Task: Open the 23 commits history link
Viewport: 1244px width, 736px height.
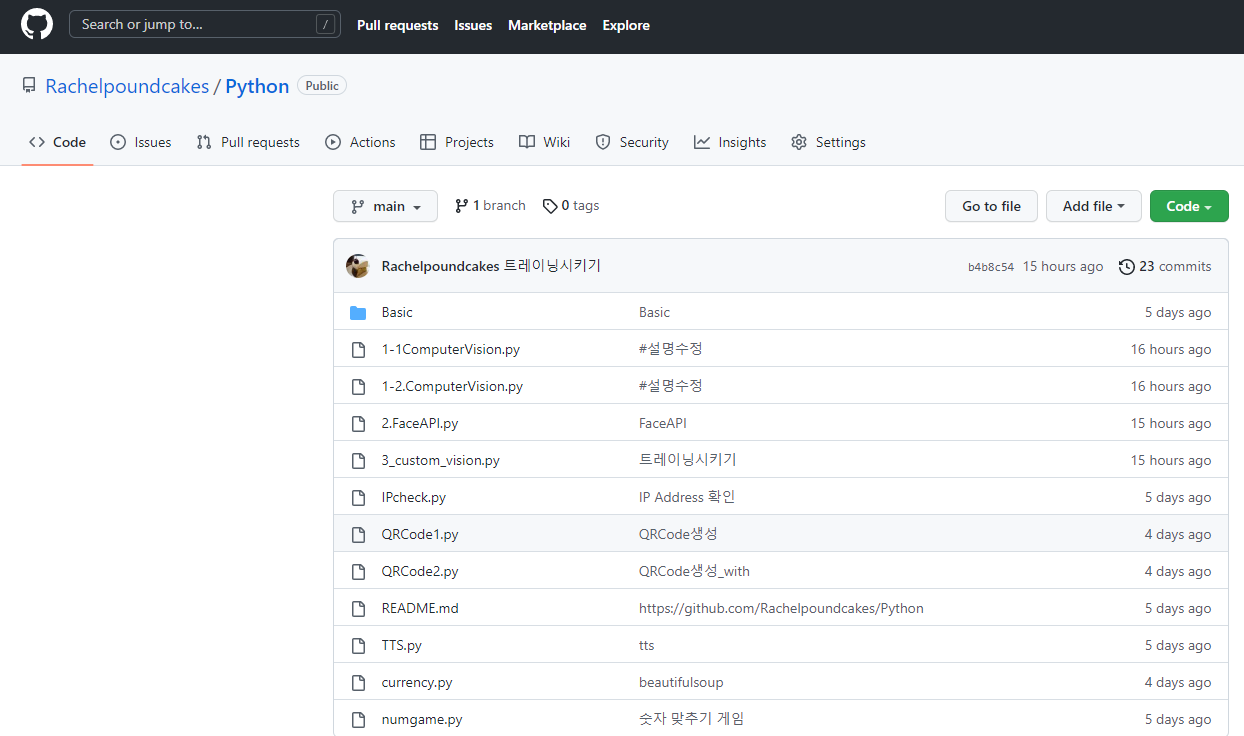Action: pyautogui.click(x=1165, y=267)
